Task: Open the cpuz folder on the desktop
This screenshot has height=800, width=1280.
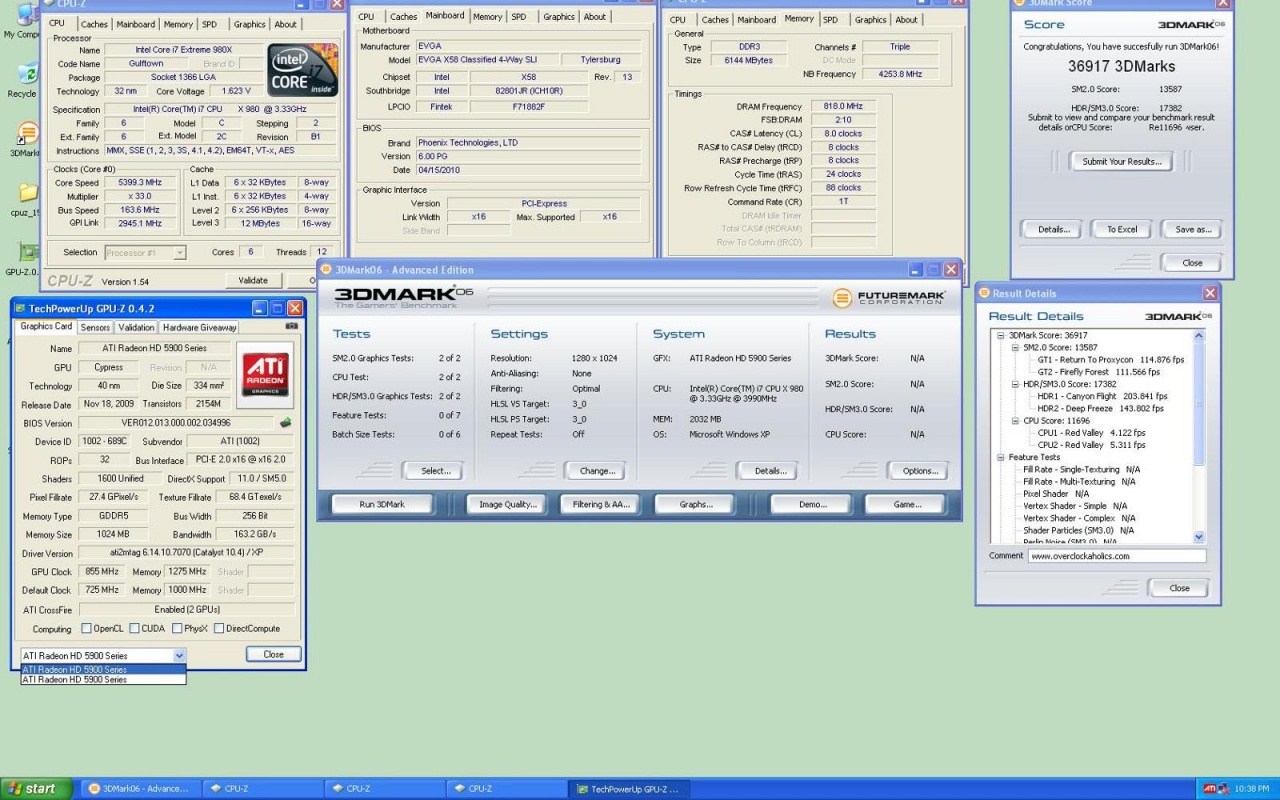Action: (x=27, y=192)
